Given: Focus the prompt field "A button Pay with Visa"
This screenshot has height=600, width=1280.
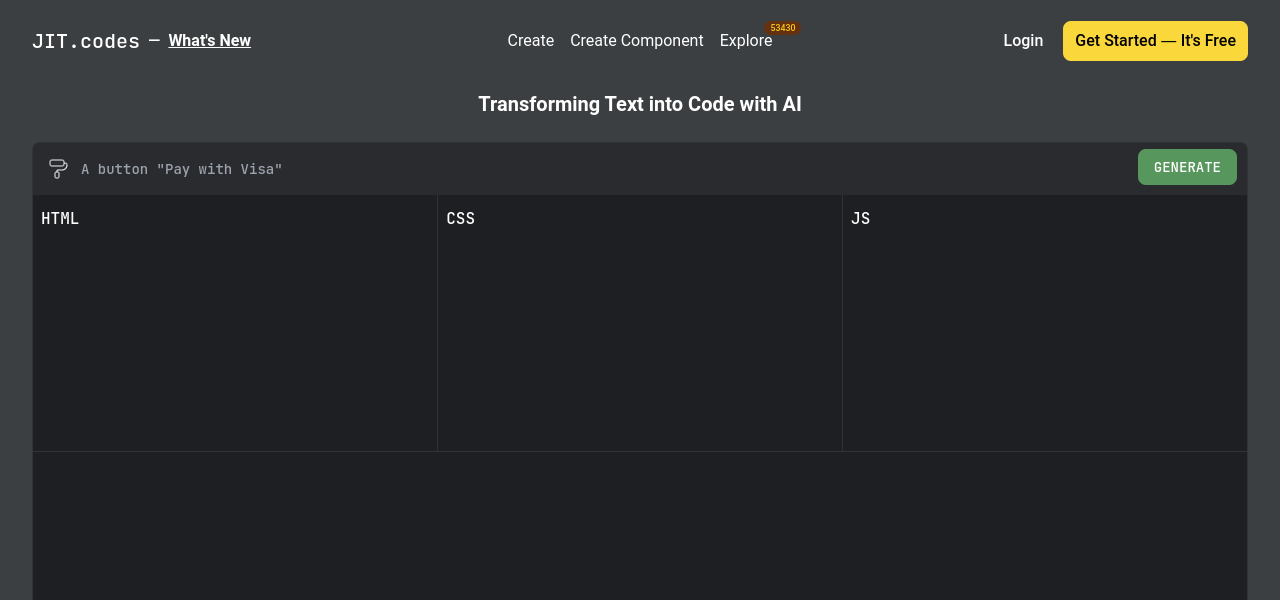Looking at the screenshot, I should click(600, 169).
